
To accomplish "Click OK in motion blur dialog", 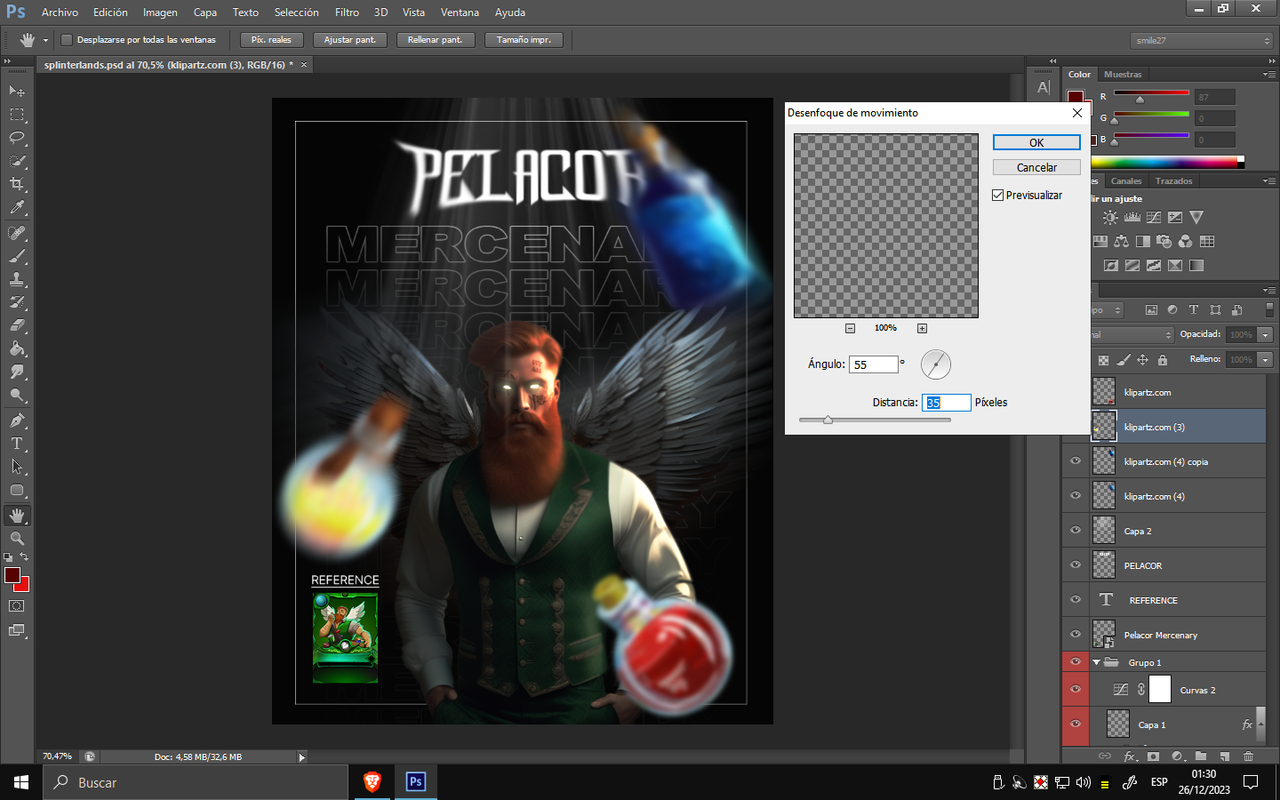I will coord(1037,142).
